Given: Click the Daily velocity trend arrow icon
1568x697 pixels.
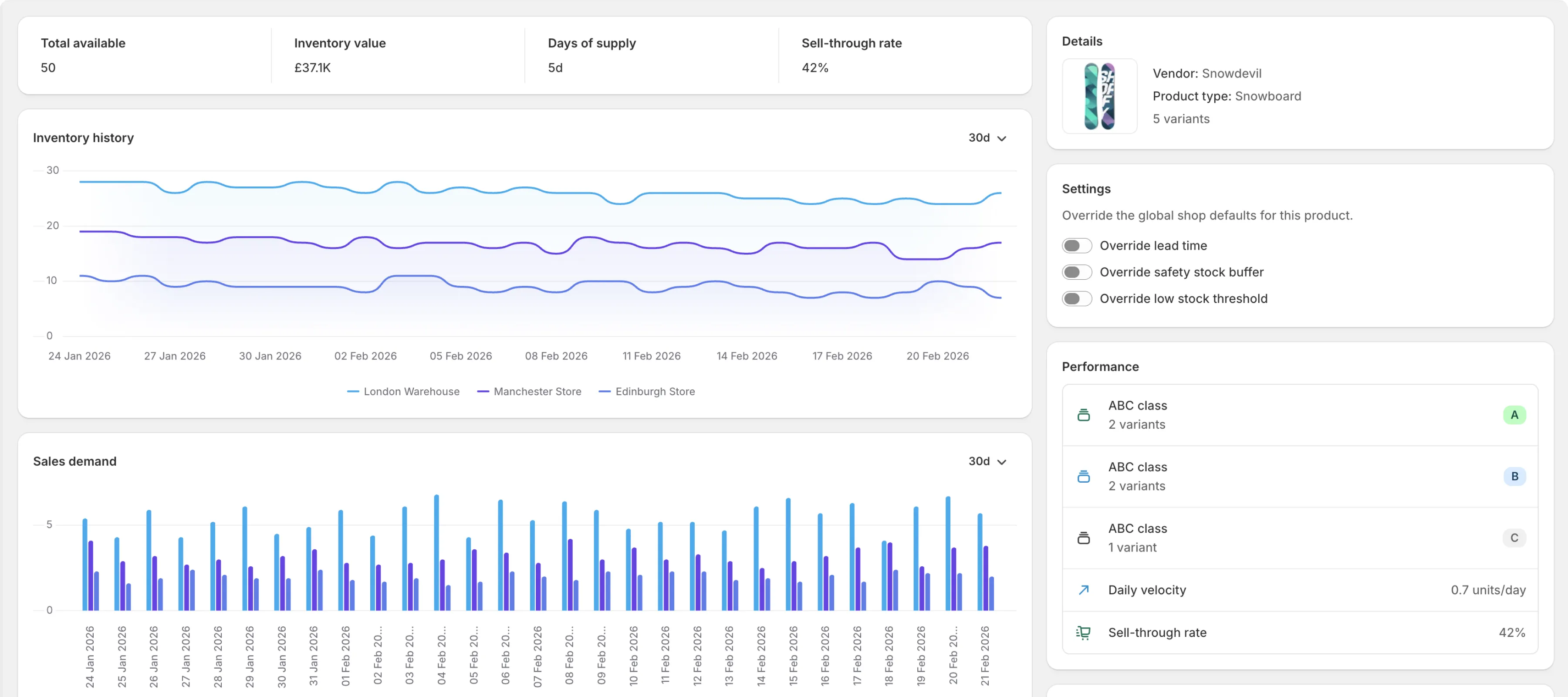Looking at the screenshot, I should [x=1084, y=589].
